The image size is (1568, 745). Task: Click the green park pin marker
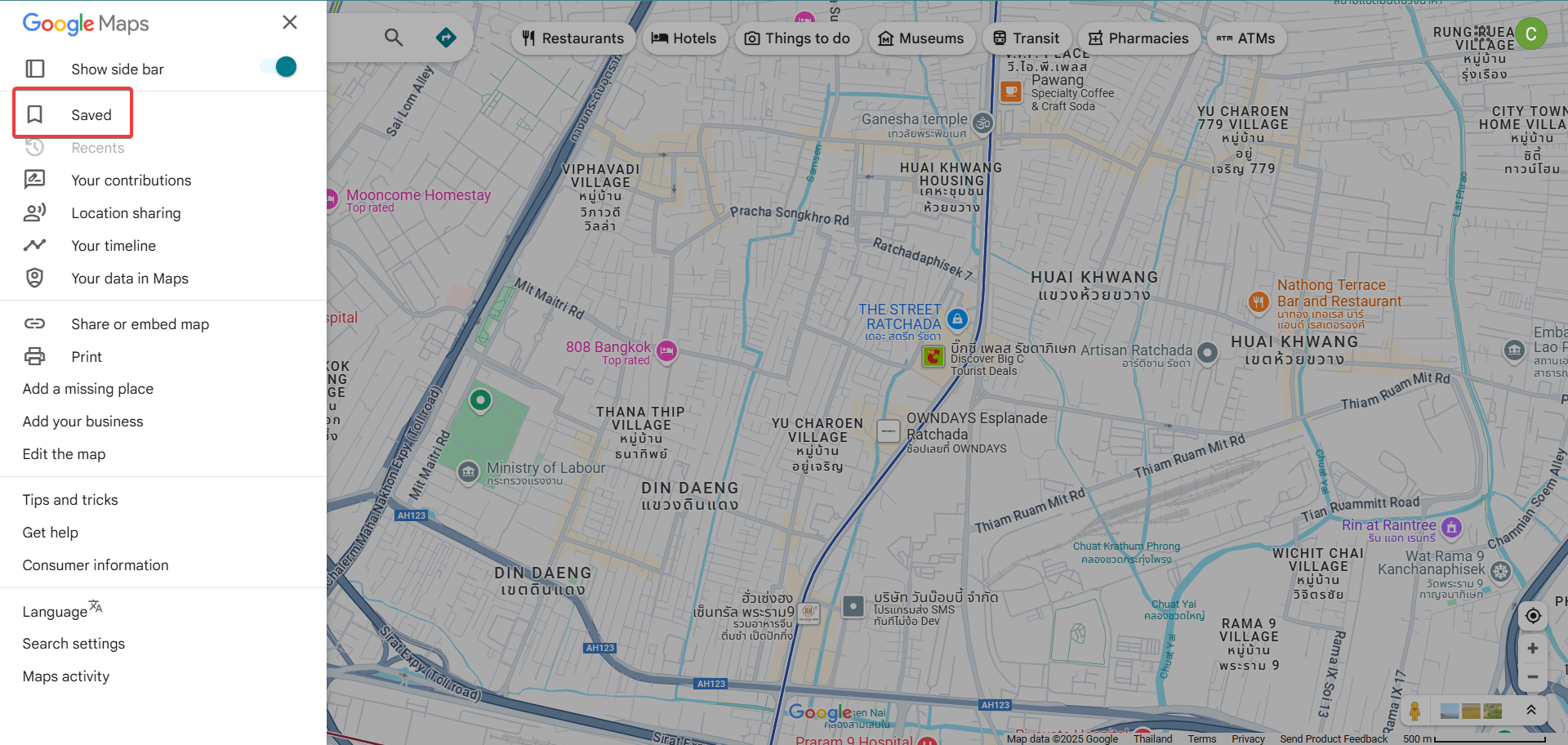pyautogui.click(x=480, y=400)
